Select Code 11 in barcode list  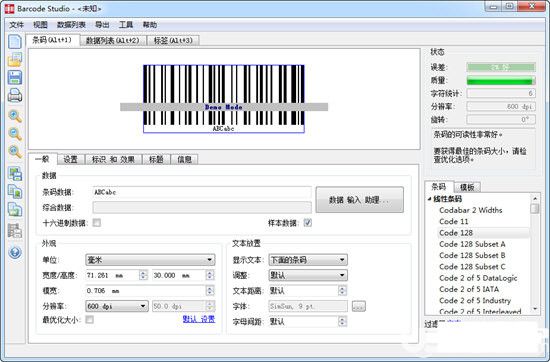click(x=454, y=221)
